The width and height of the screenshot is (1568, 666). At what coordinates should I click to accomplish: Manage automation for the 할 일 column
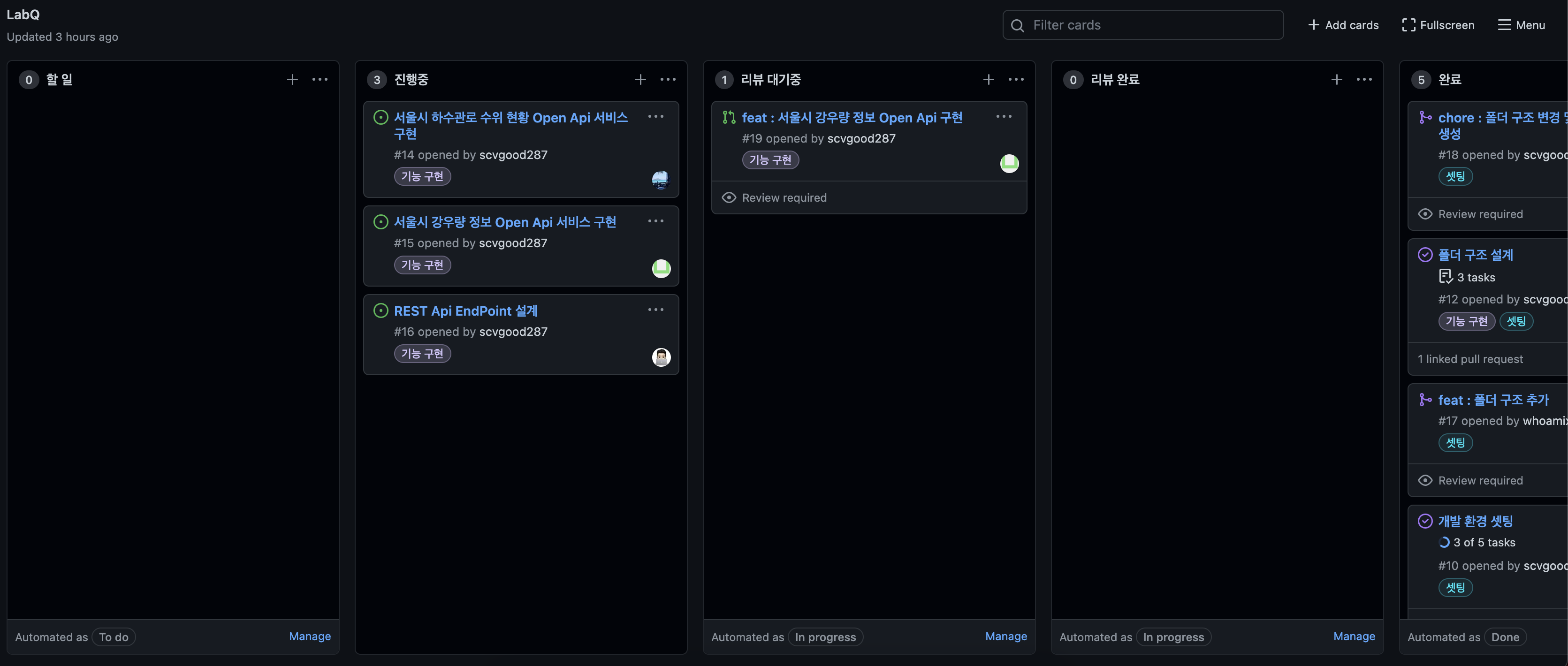coord(310,636)
